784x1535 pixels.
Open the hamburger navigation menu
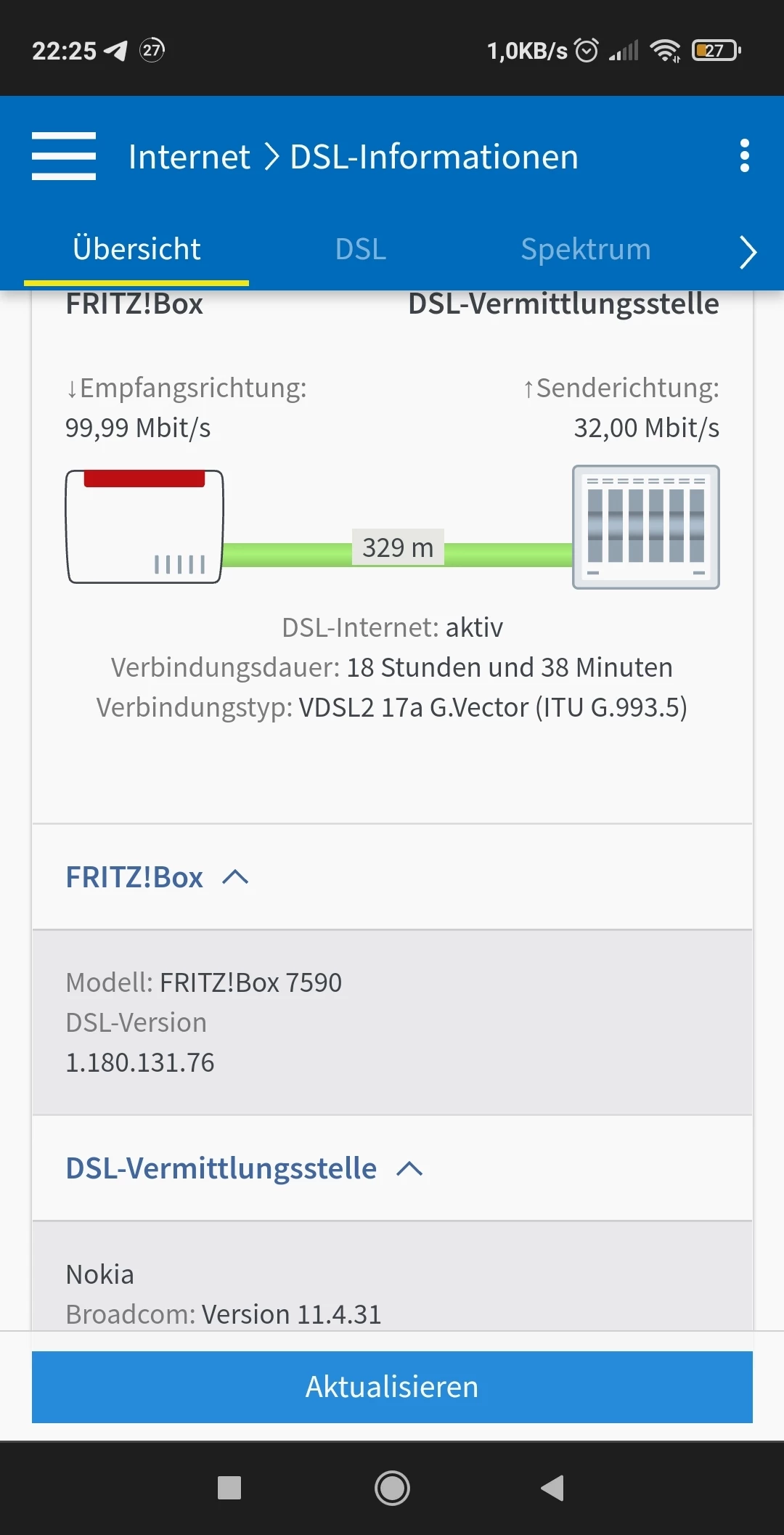(64, 156)
